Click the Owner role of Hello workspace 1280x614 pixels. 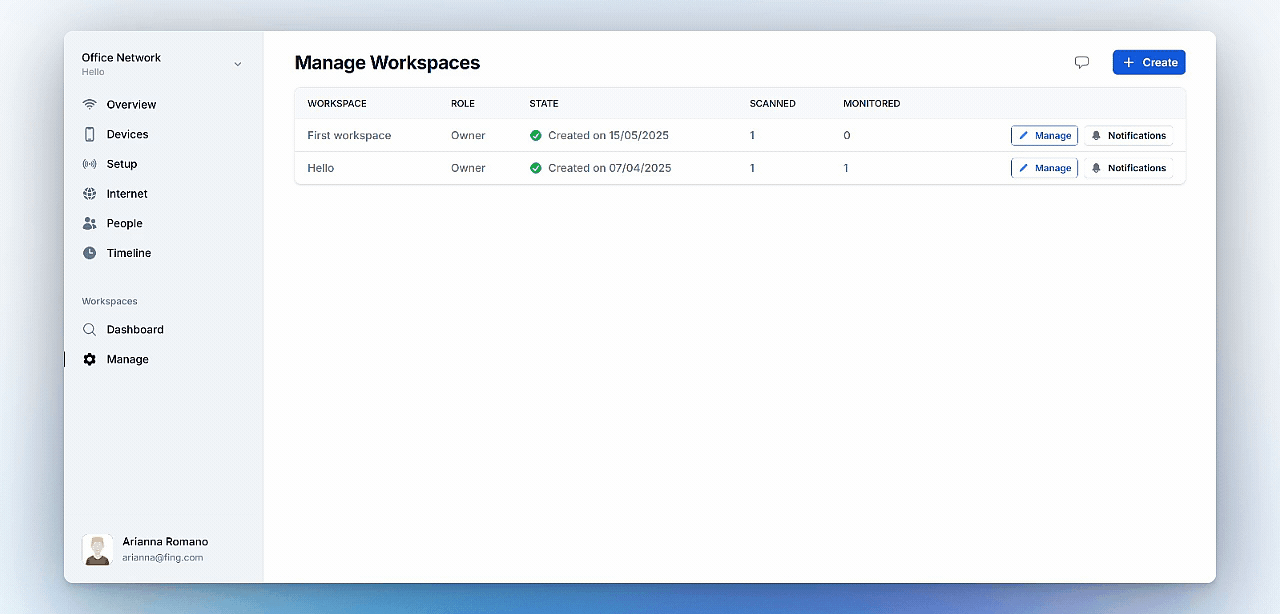coord(468,168)
